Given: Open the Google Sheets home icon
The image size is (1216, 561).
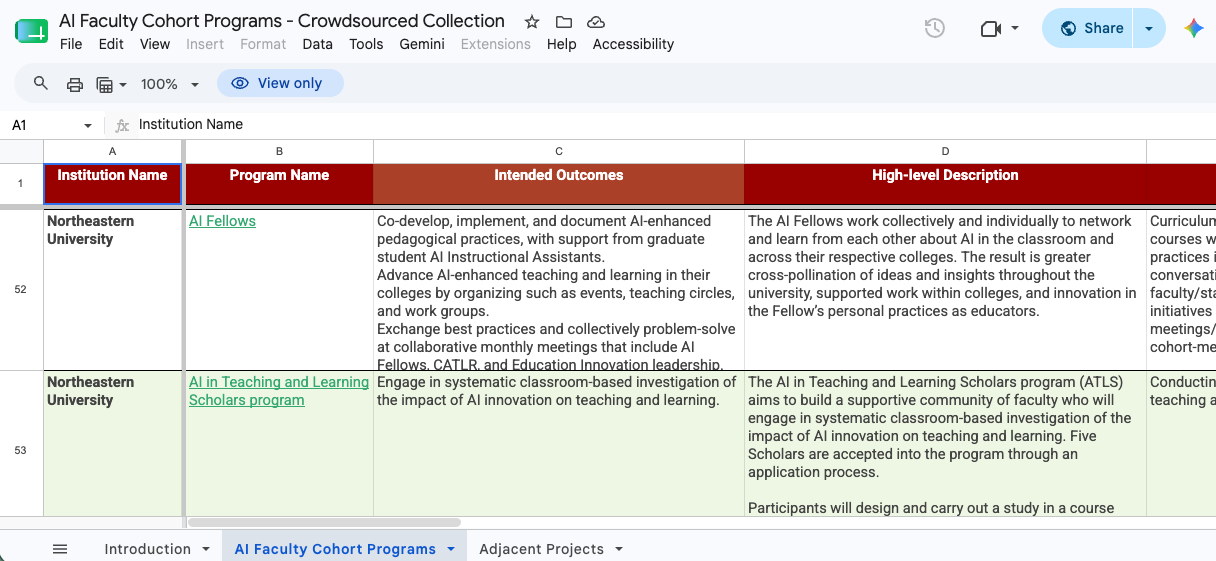Looking at the screenshot, I should [31, 31].
